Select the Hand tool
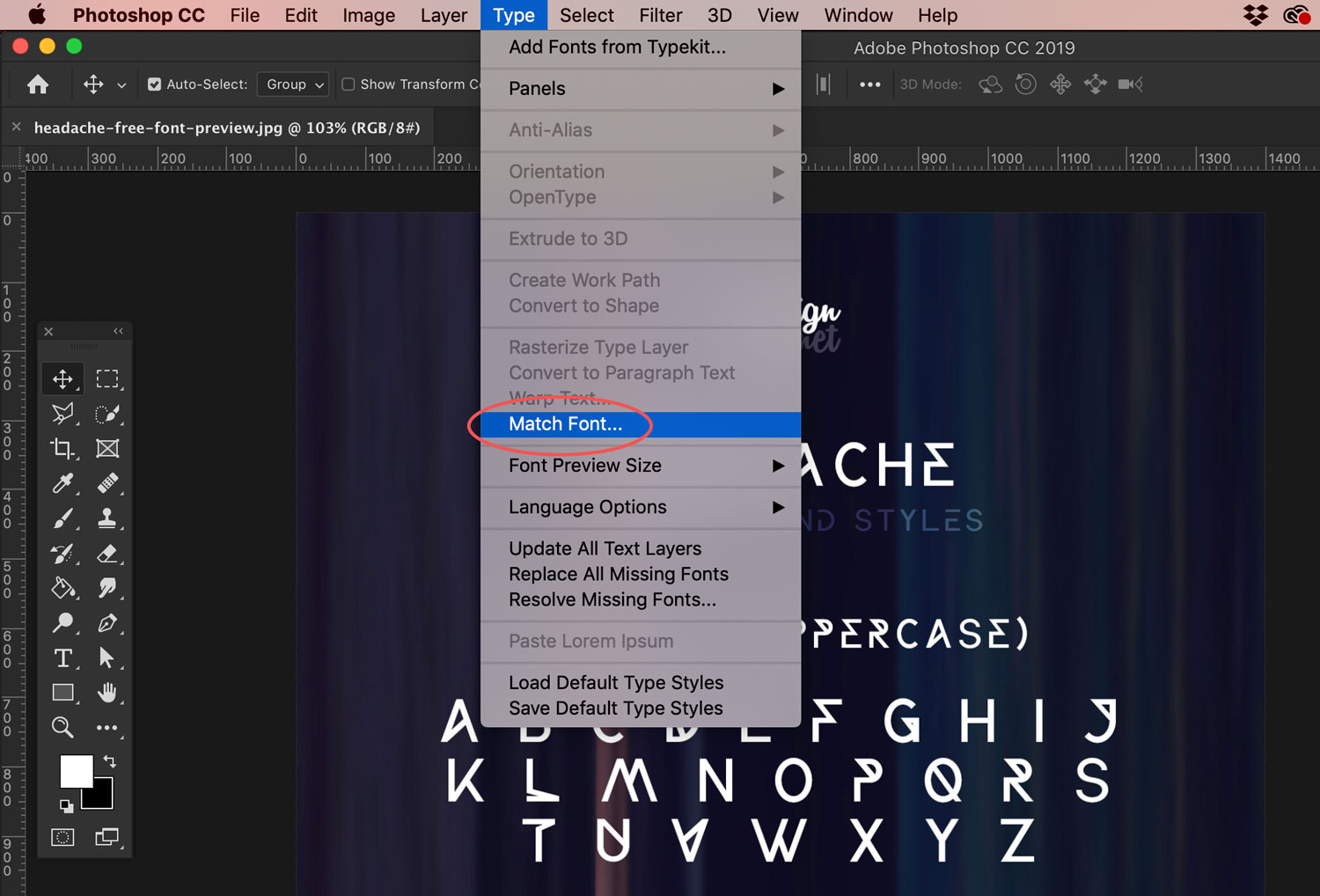The height and width of the screenshot is (896, 1320). click(x=109, y=693)
